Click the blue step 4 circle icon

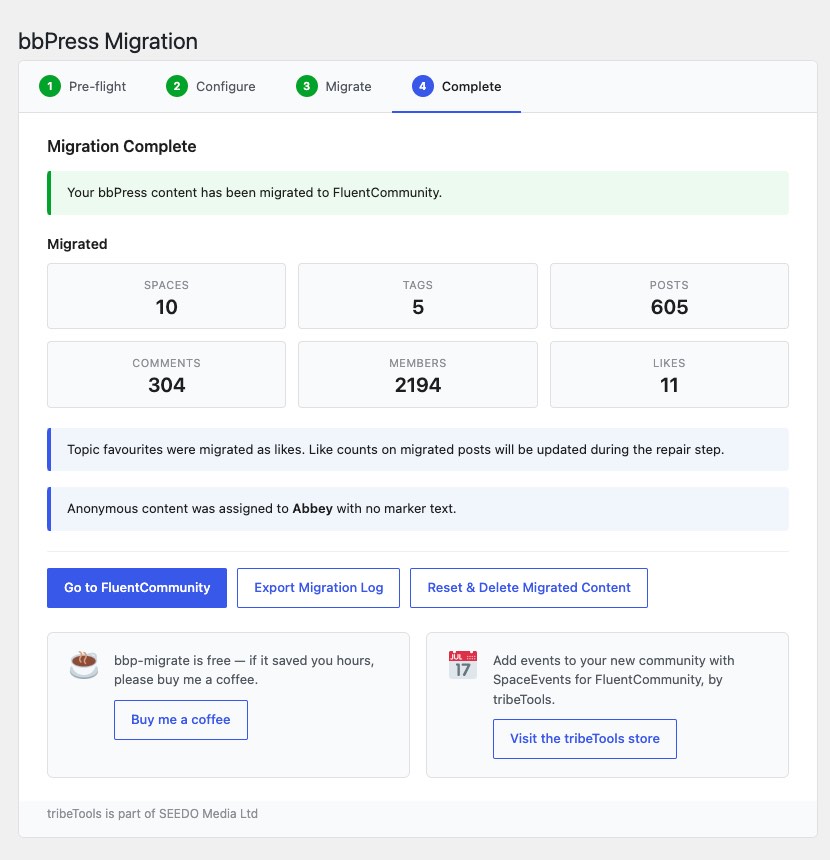(x=422, y=86)
